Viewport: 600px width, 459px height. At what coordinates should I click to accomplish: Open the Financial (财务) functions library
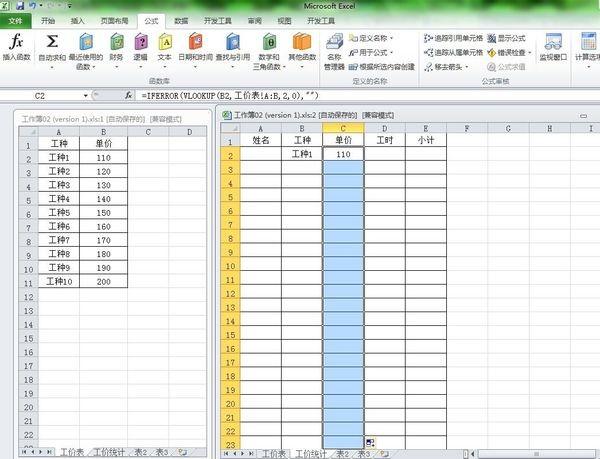tap(117, 47)
